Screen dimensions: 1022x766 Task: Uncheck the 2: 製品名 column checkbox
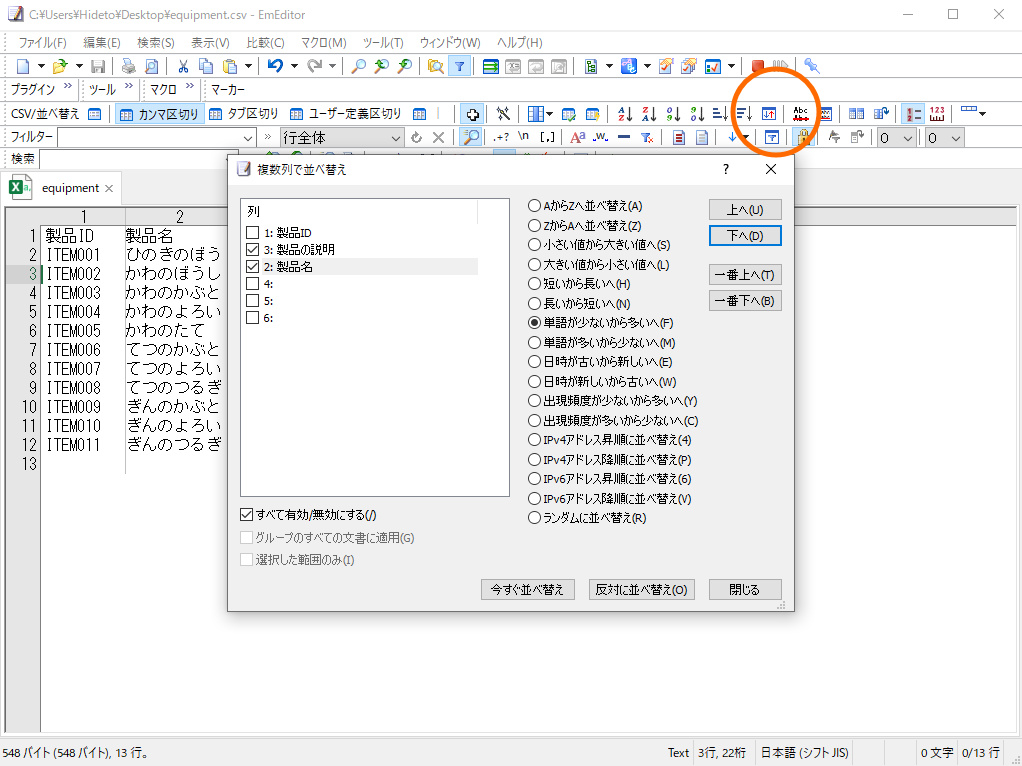click(x=252, y=267)
